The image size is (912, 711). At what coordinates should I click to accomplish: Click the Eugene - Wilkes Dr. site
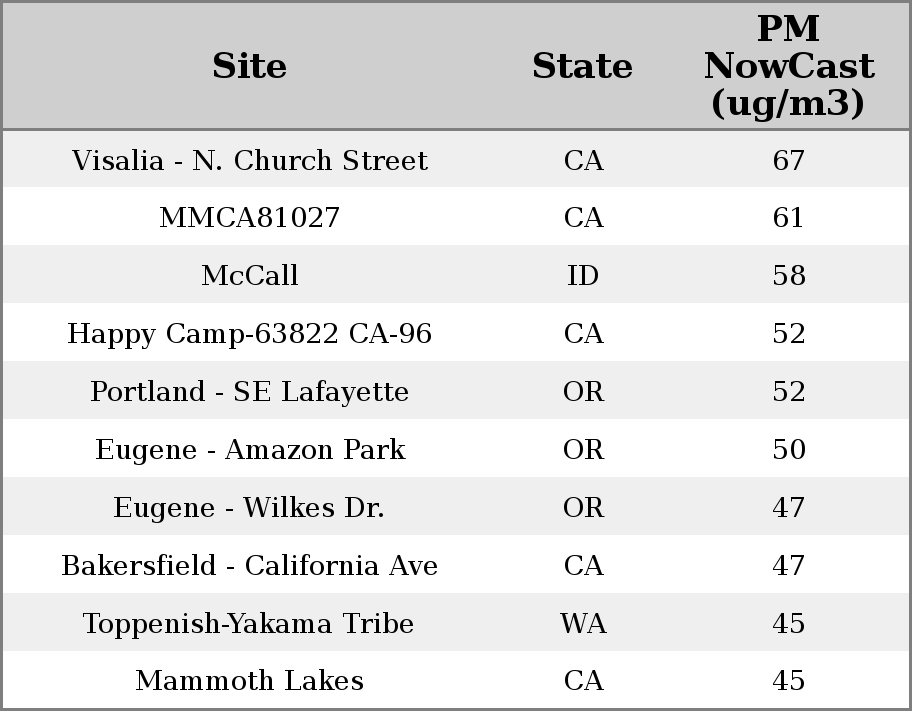pos(249,508)
